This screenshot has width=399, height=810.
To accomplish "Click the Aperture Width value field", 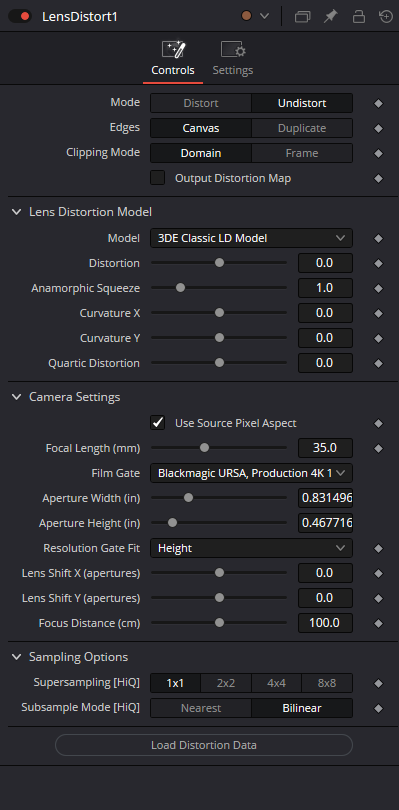I will point(325,498).
